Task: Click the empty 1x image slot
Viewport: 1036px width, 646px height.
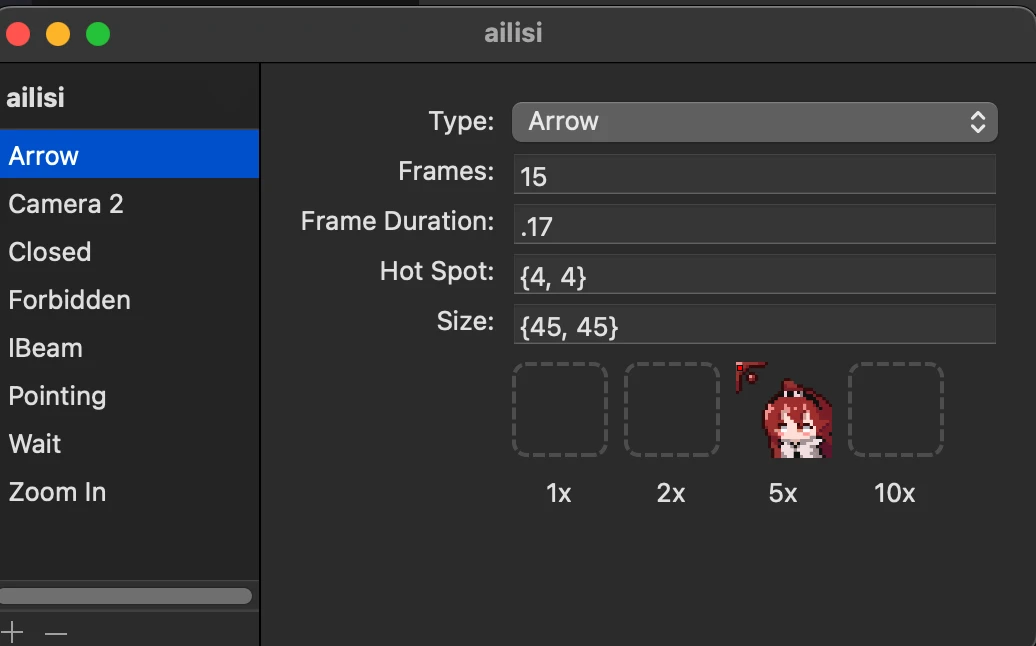Action: (x=560, y=410)
